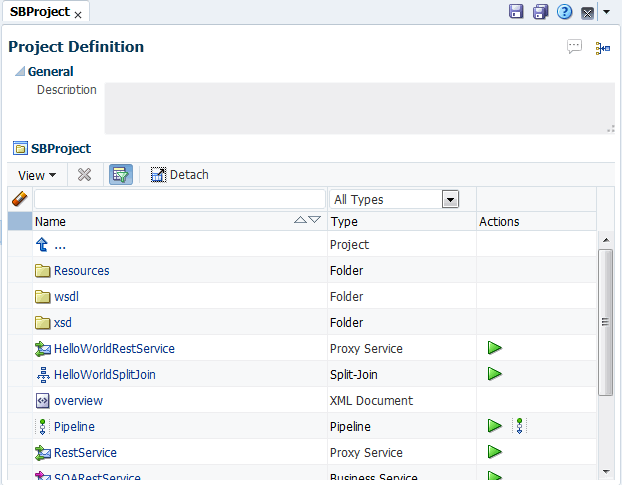Click the Resources folder icon

(x=42, y=271)
